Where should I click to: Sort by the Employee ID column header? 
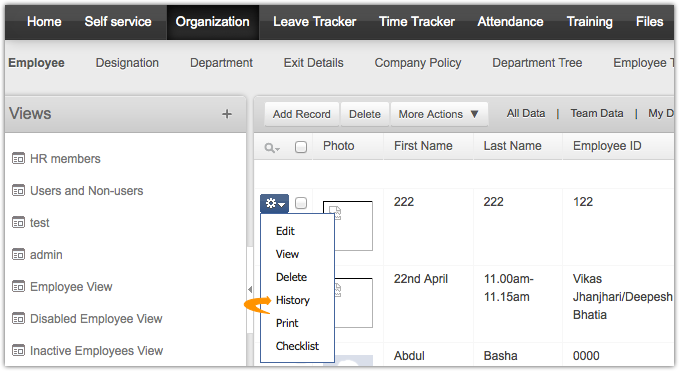607,146
